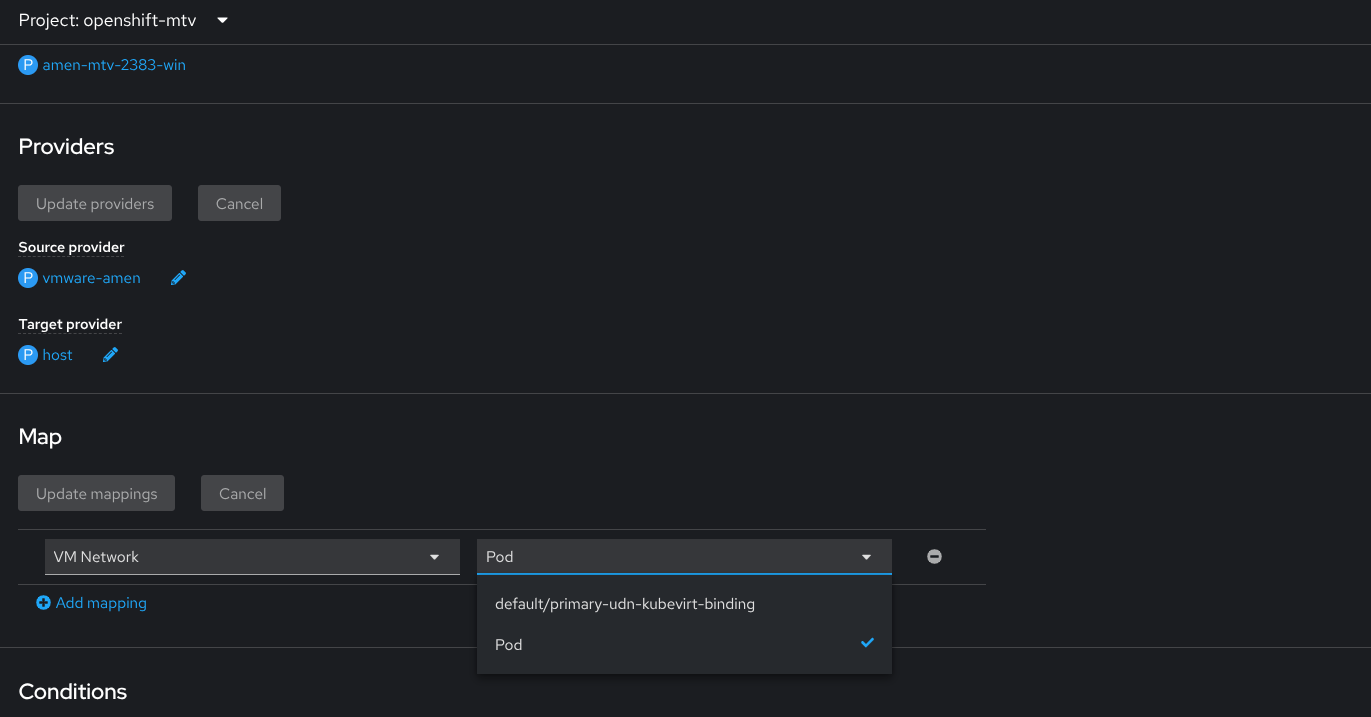Edit target provider with pencil icon

pos(111,355)
